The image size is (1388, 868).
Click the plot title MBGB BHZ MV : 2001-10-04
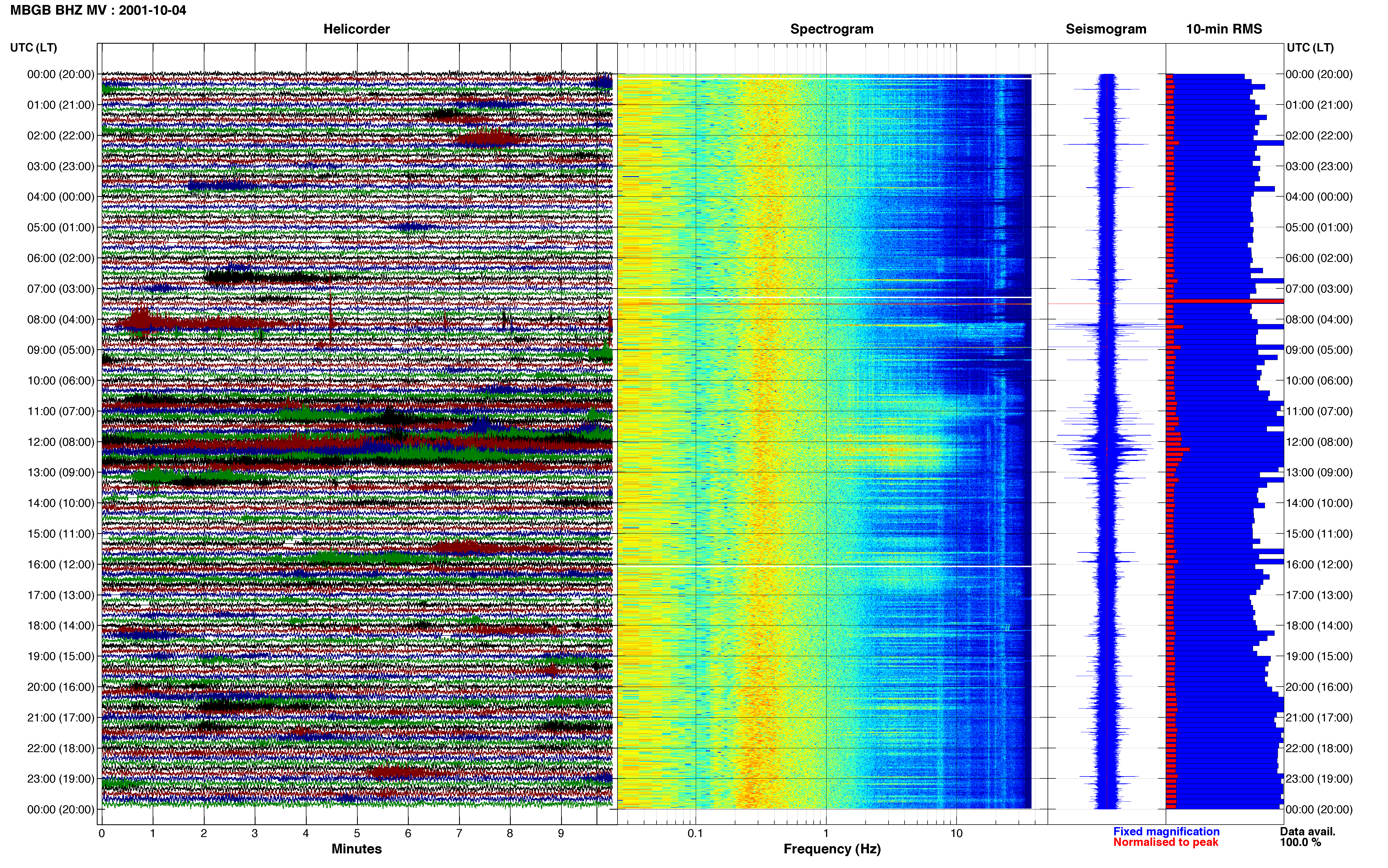pyautogui.click(x=98, y=10)
